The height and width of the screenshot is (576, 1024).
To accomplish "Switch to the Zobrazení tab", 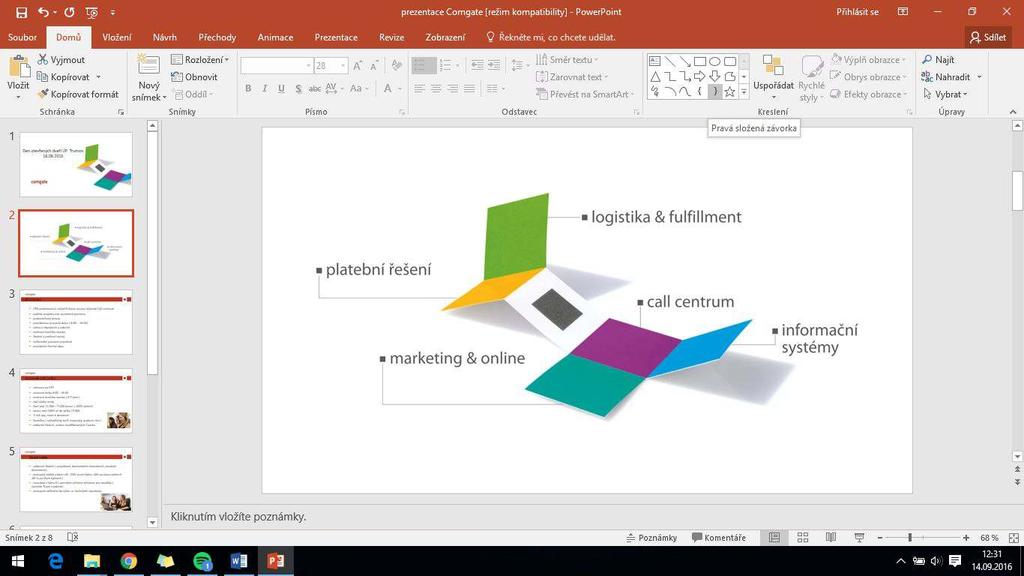I will pos(445,37).
